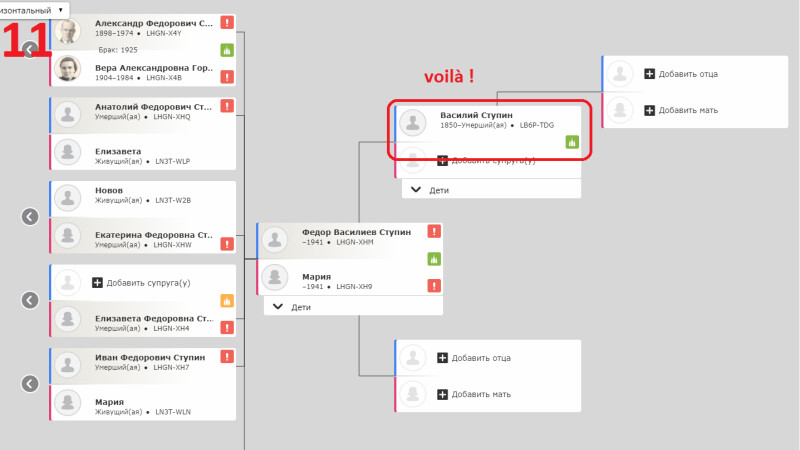Click left arrow beside Елизавета Федоровна couple

click(30, 300)
